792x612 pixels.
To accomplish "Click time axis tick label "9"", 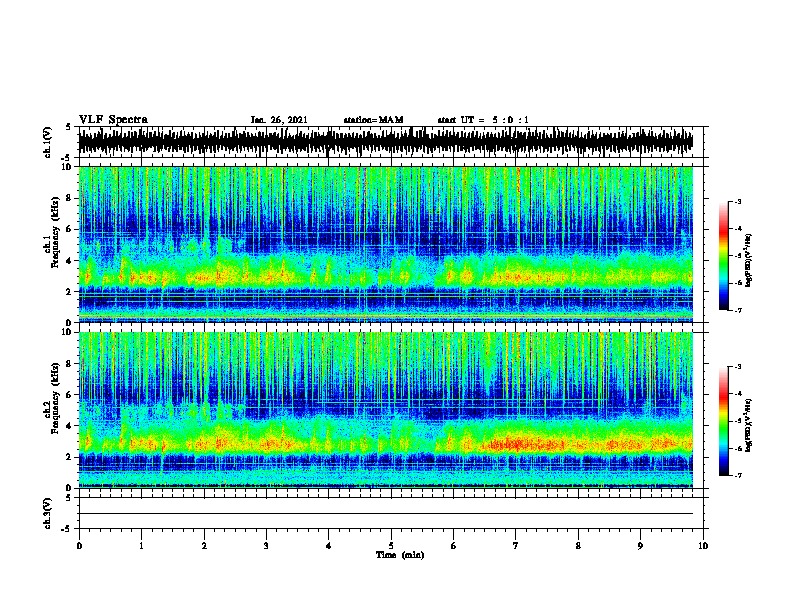I will point(640,546).
